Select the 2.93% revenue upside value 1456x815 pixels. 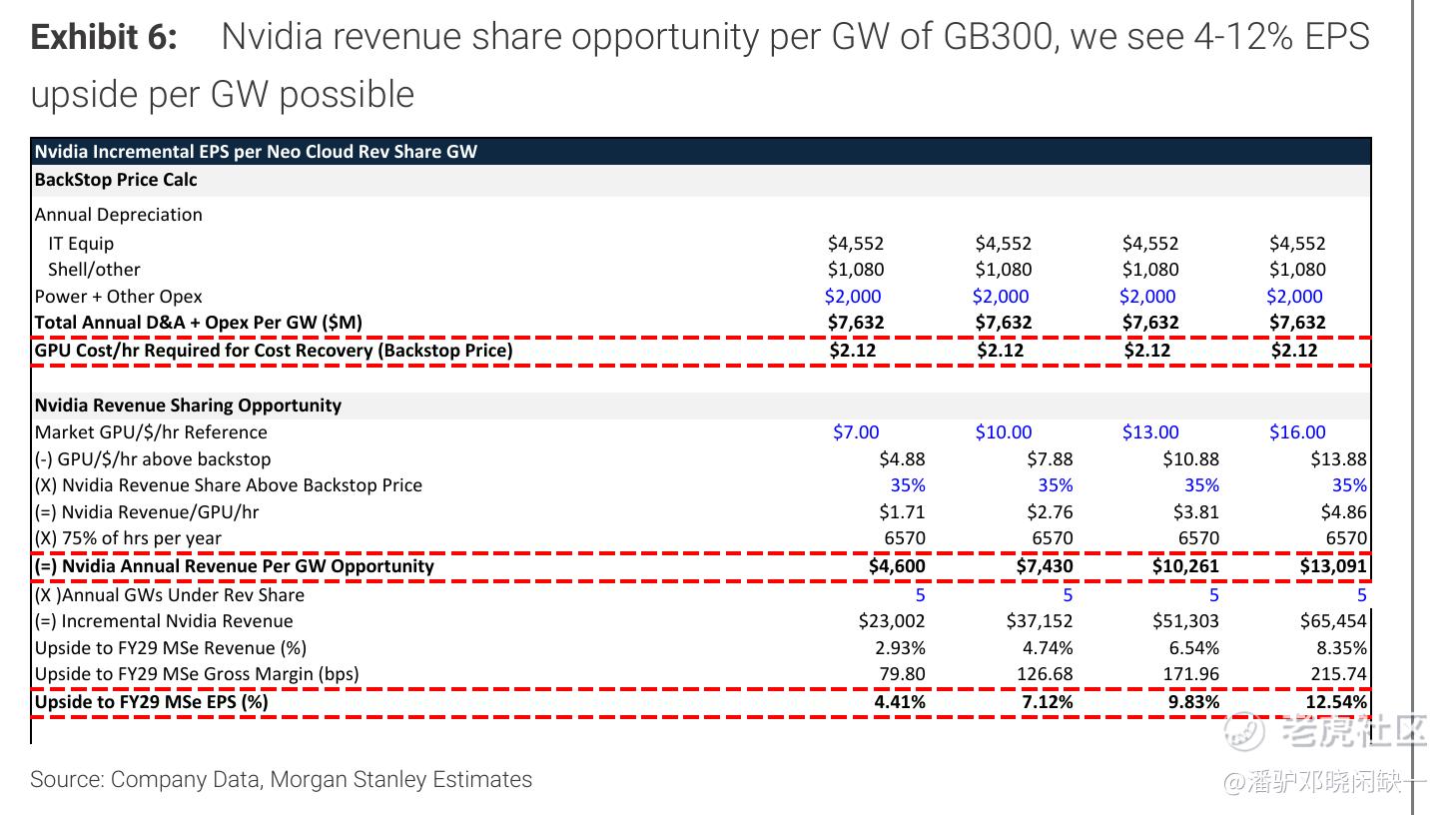click(x=900, y=648)
